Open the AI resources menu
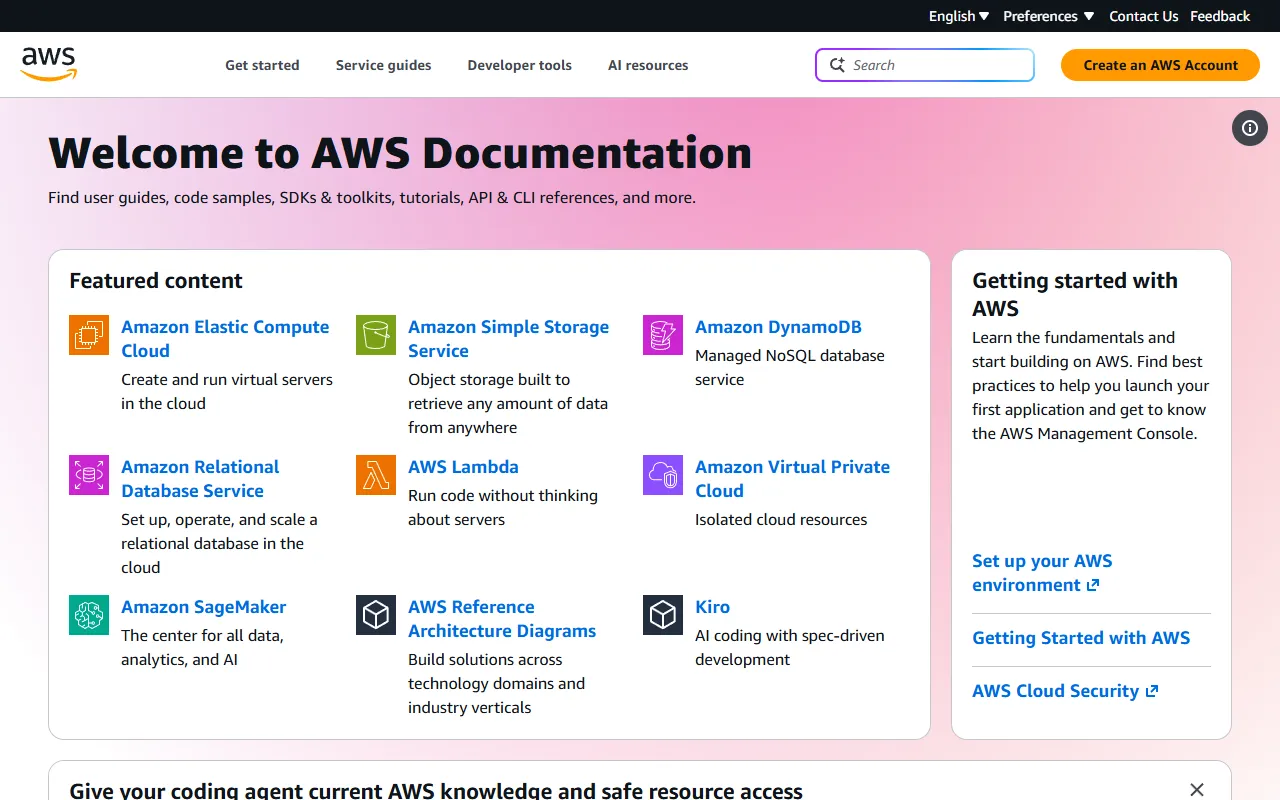Screen dimensions: 1280x800 coord(648,65)
